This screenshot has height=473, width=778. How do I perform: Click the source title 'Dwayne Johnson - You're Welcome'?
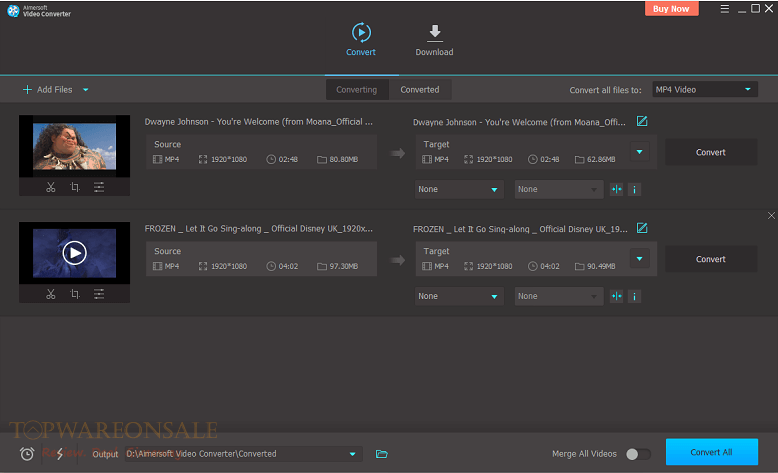click(259, 122)
